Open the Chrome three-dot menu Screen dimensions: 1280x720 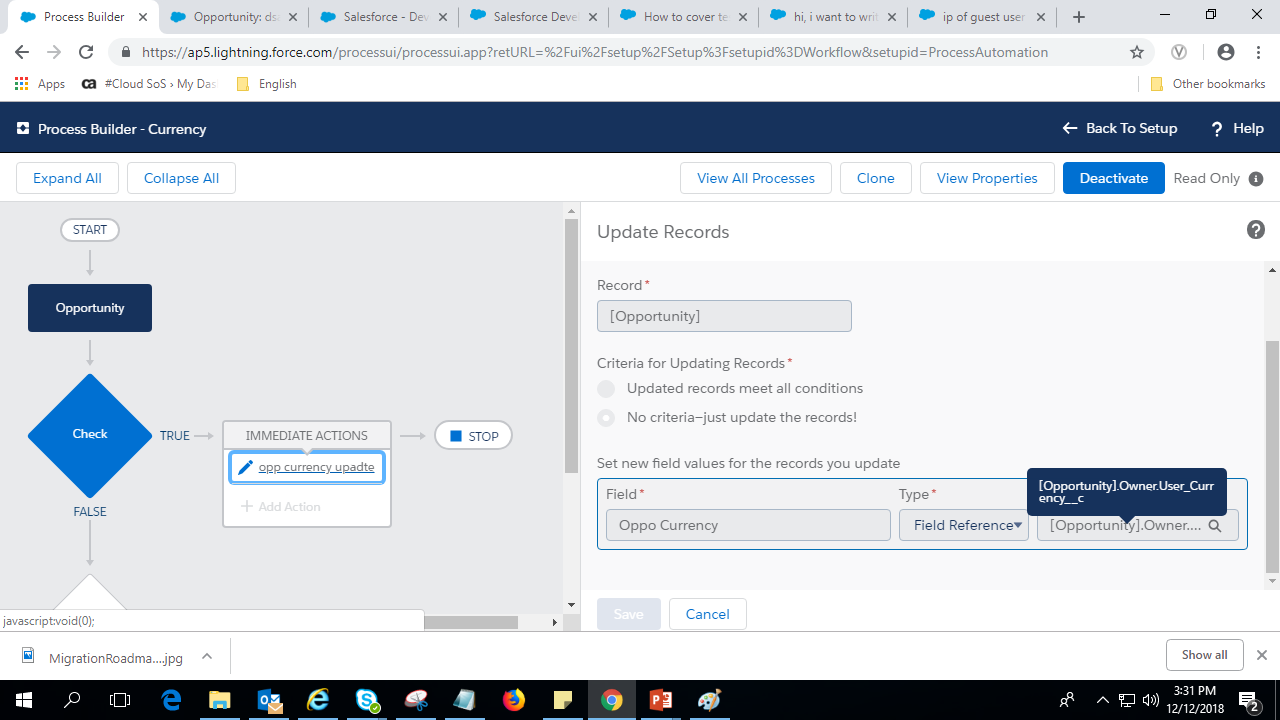(x=1259, y=52)
